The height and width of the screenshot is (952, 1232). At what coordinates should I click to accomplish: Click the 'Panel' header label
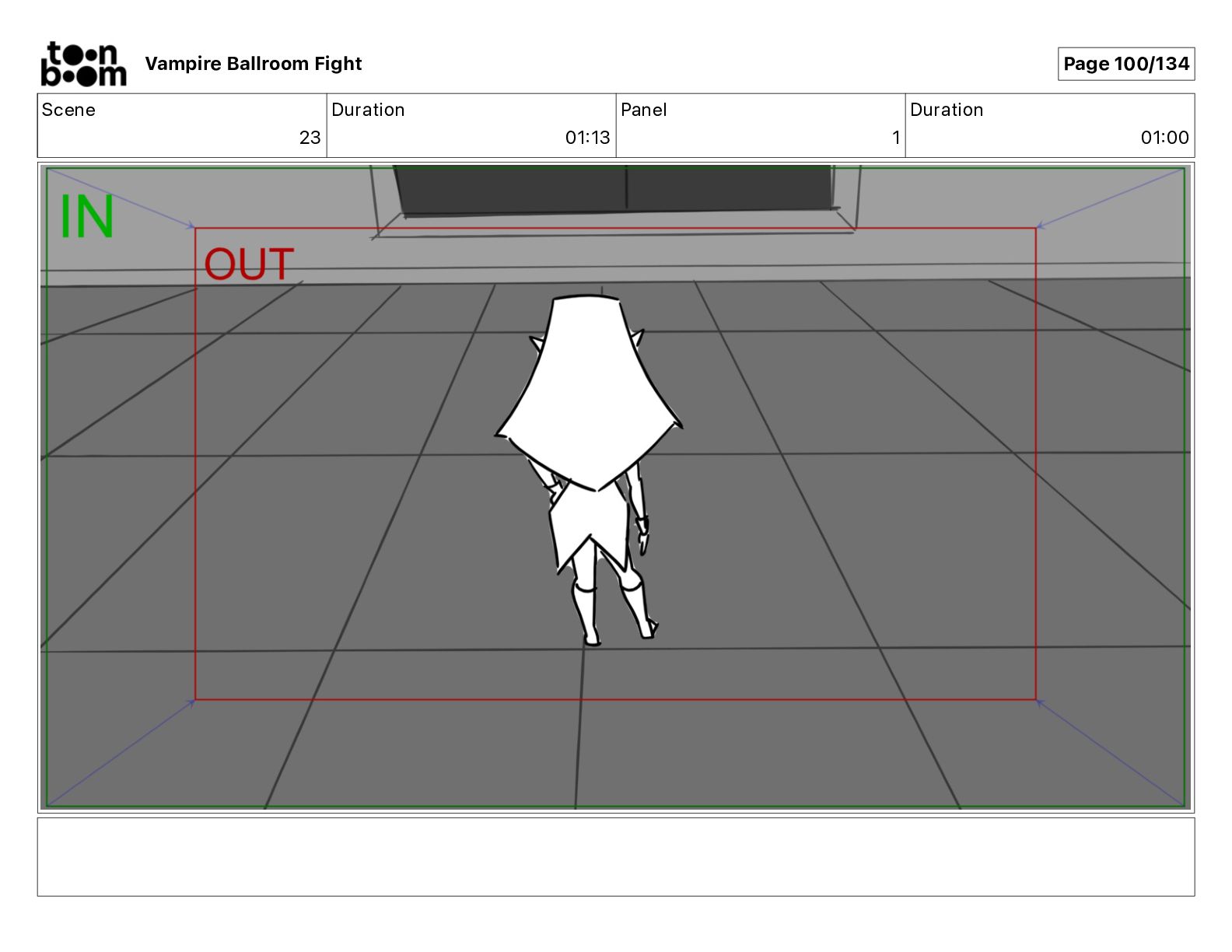coord(644,110)
